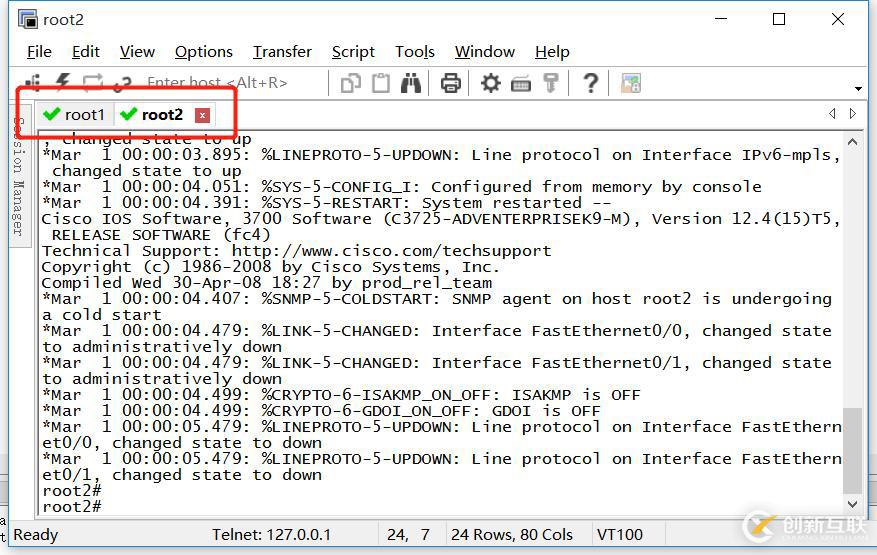The width and height of the screenshot is (877, 555).
Task: Open the Help menu
Action: point(552,51)
